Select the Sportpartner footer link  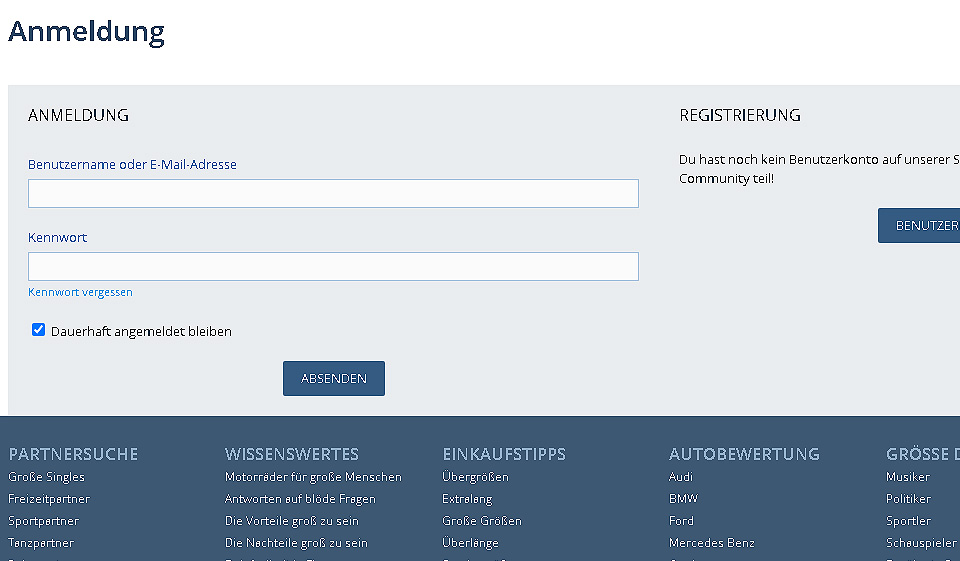(x=43, y=521)
